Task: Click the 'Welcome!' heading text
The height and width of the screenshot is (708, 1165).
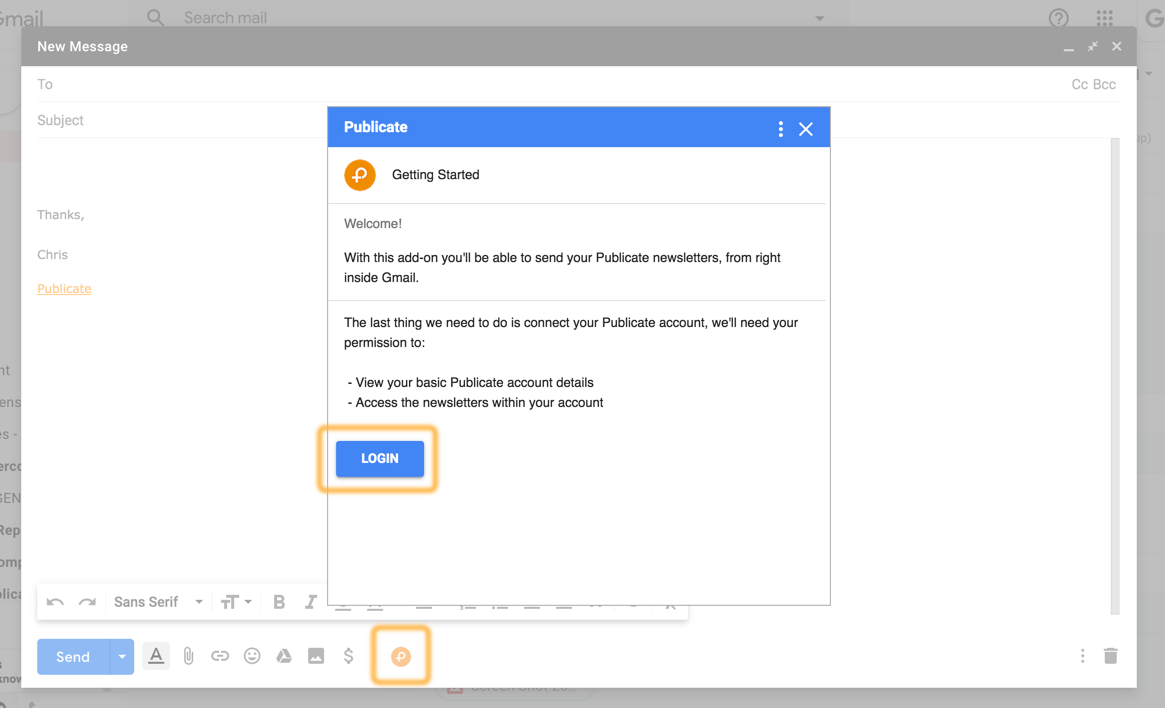Action: click(373, 224)
